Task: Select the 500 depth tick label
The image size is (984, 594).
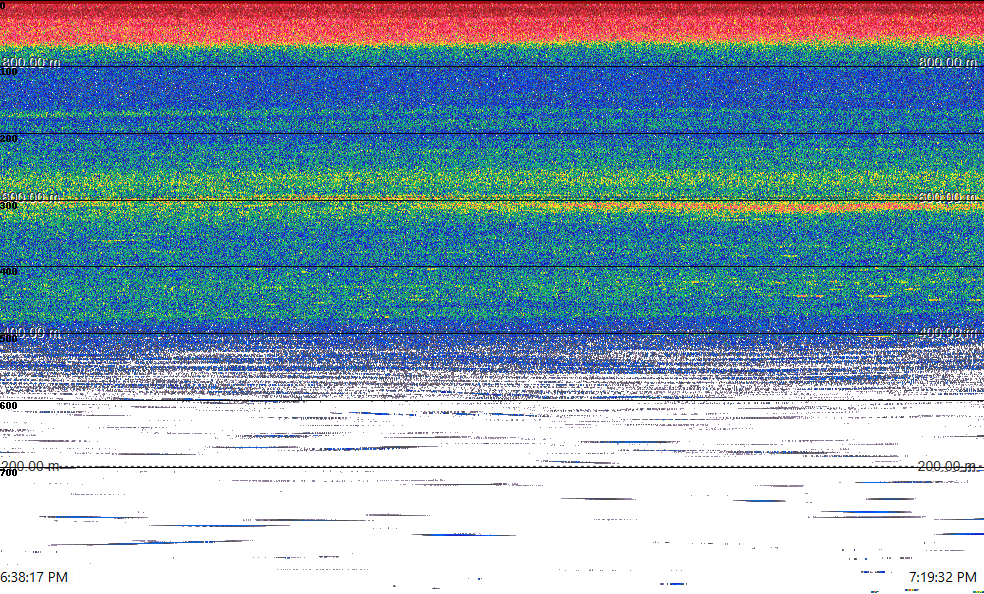Action: tap(9, 339)
